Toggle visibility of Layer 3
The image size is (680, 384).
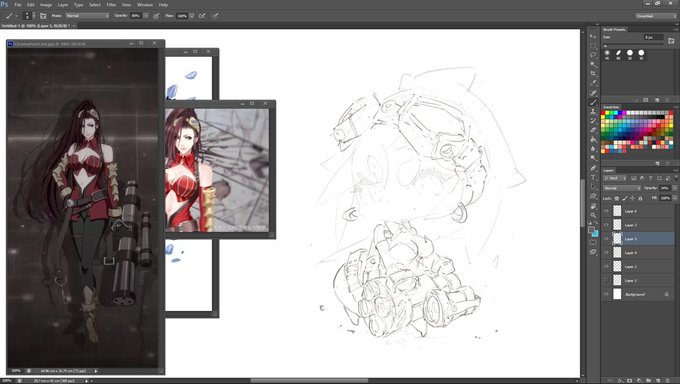click(606, 225)
